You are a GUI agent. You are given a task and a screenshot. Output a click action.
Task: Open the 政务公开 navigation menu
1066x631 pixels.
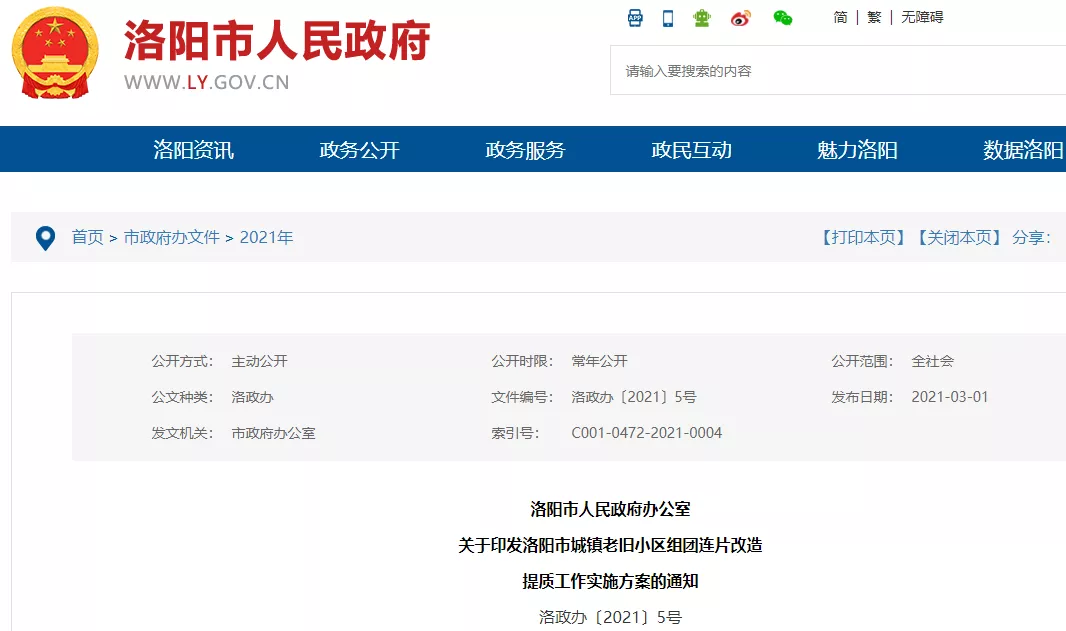coord(358,149)
